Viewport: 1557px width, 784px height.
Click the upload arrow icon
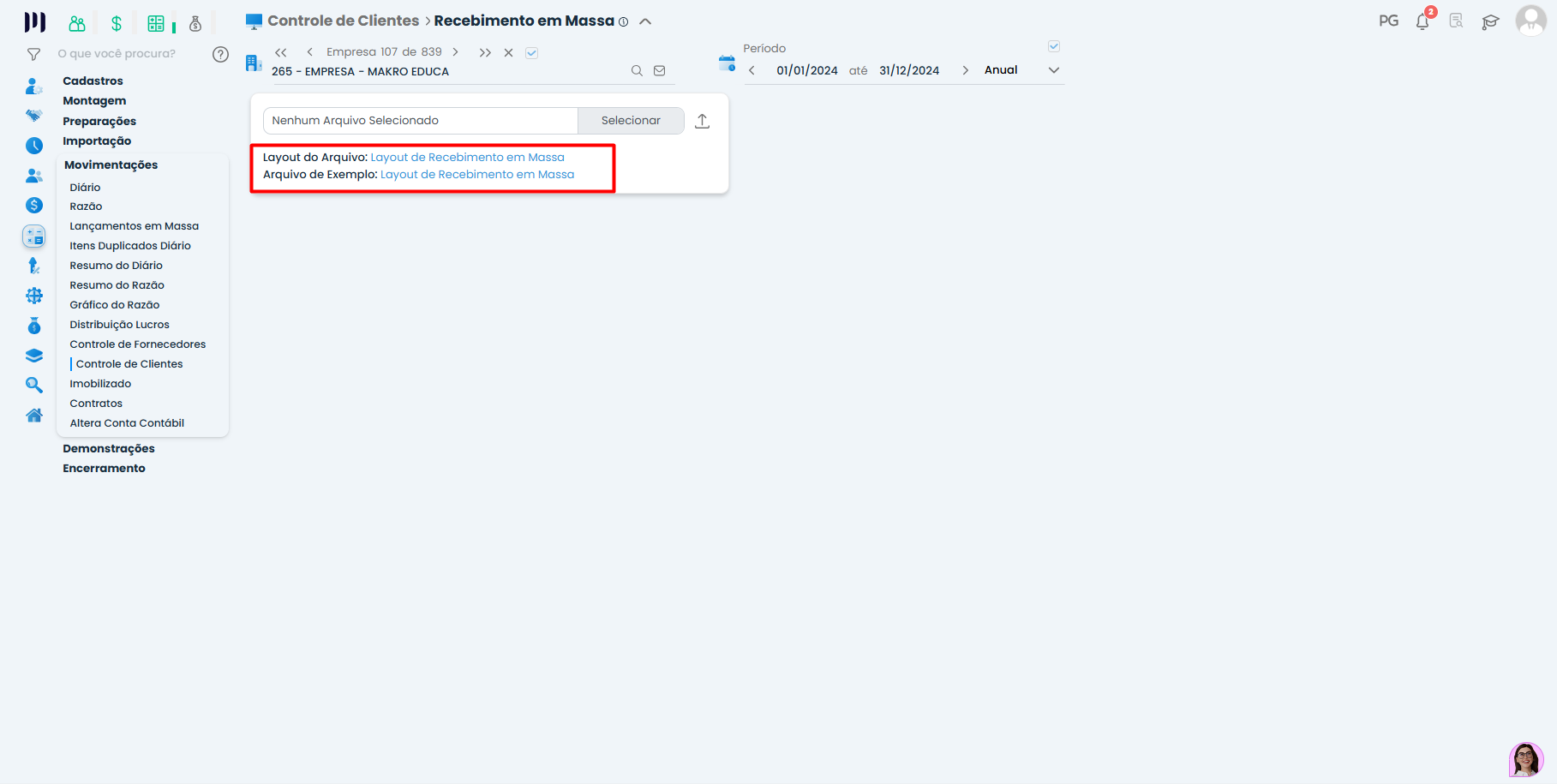703,121
